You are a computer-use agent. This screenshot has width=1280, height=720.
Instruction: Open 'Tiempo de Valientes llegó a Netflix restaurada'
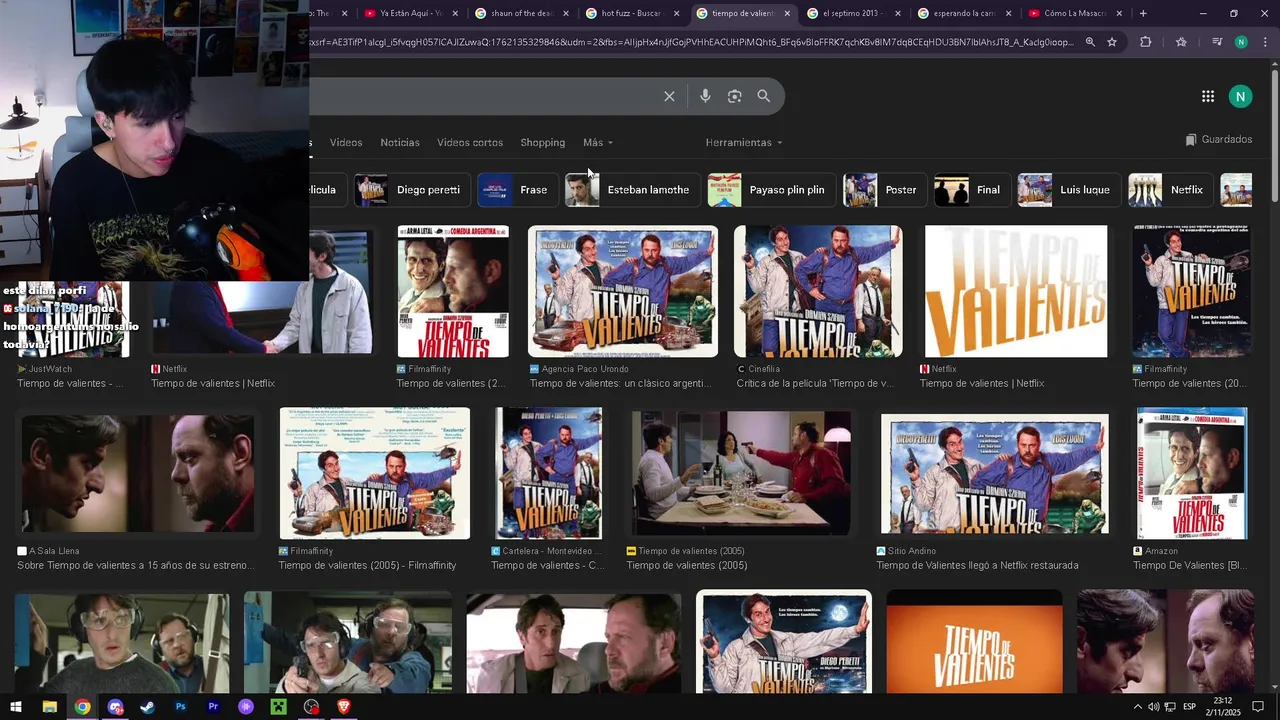pos(977,566)
